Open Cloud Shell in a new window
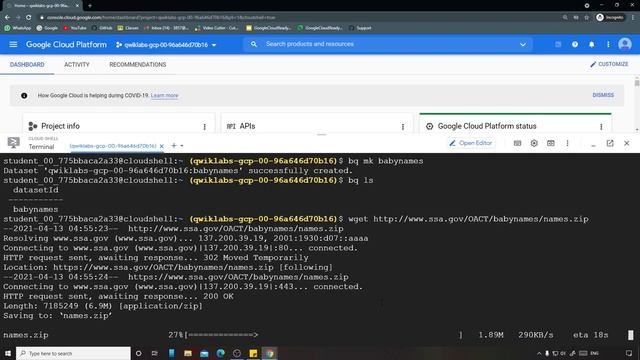The height and width of the screenshot is (360, 640). (x=610, y=143)
